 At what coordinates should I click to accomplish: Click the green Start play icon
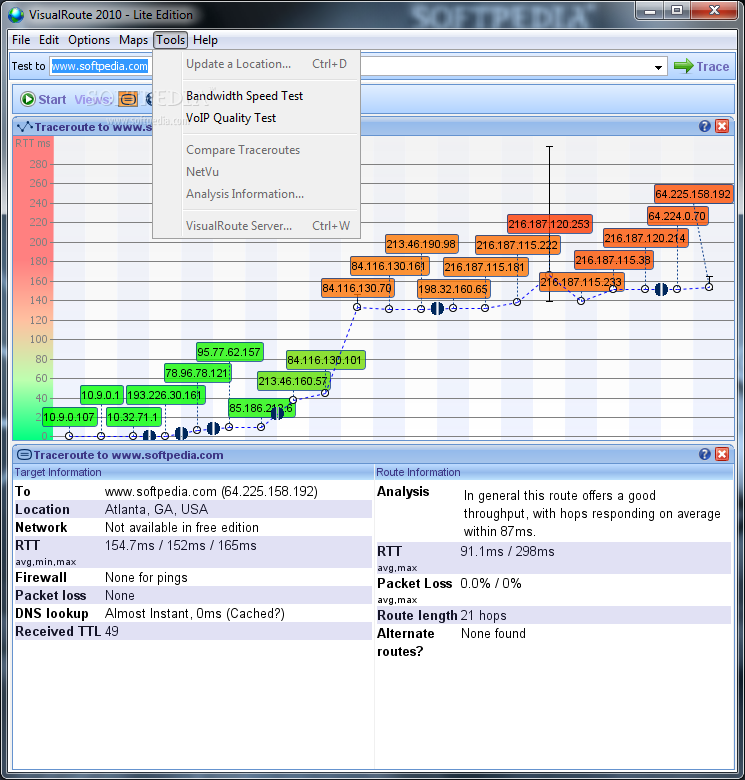click(28, 99)
